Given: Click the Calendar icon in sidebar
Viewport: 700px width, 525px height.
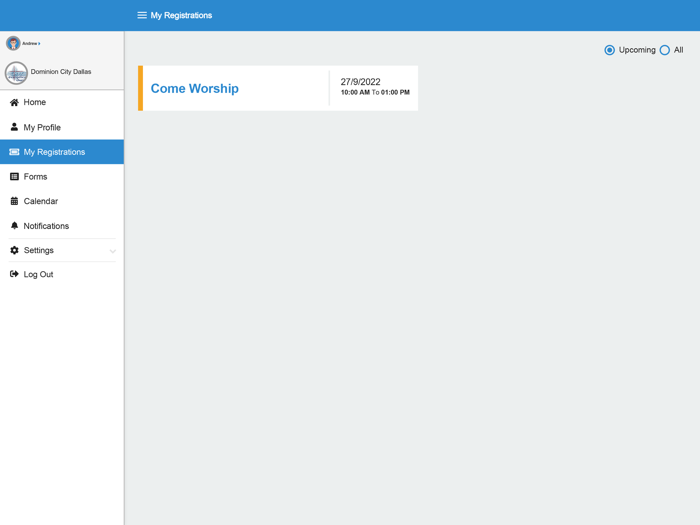Looking at the screenshot, I should tap(14, 201).
